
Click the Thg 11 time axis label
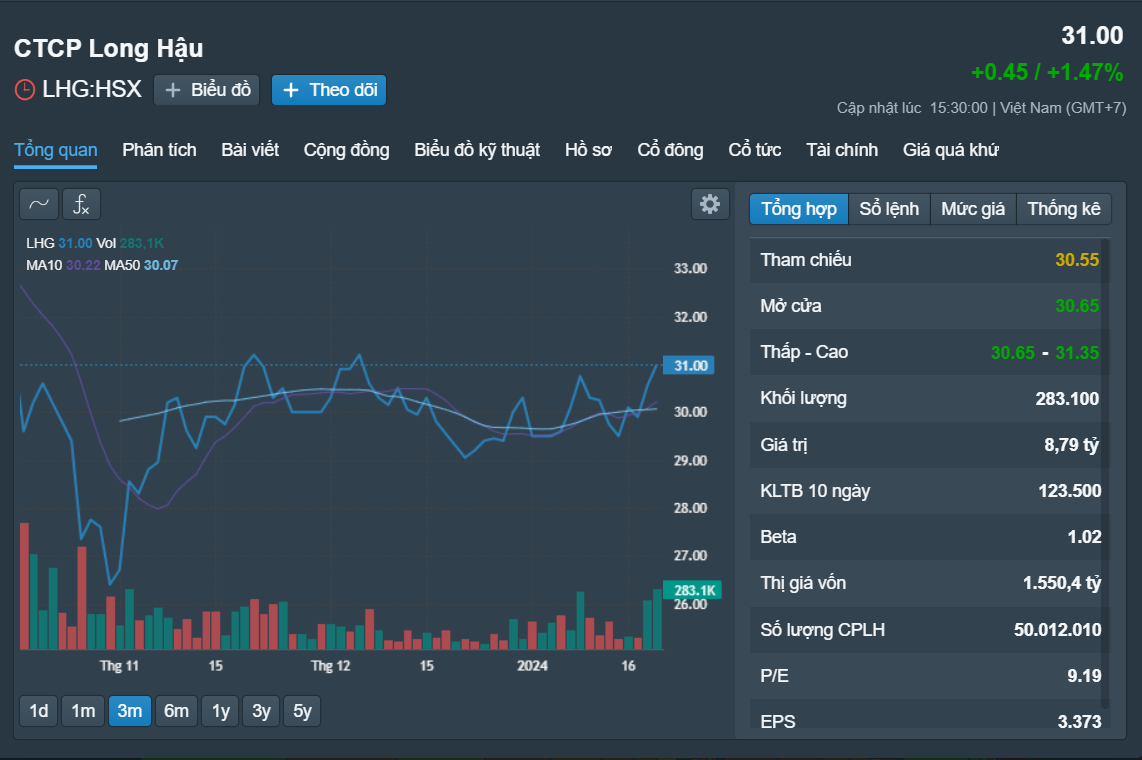click(119, 665)
